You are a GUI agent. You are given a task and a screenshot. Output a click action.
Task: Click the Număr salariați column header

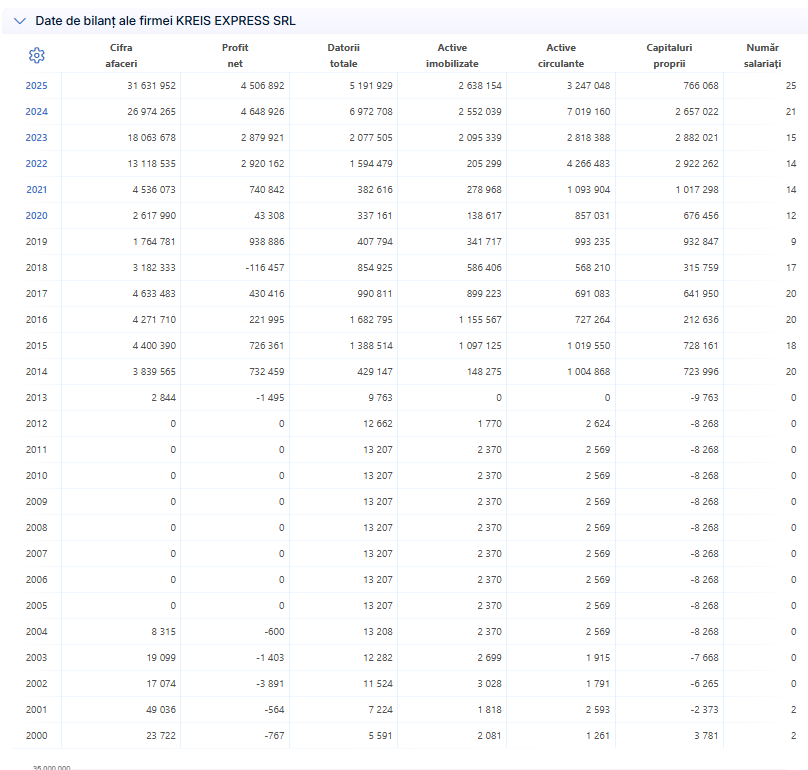click(x=763, y=55)
